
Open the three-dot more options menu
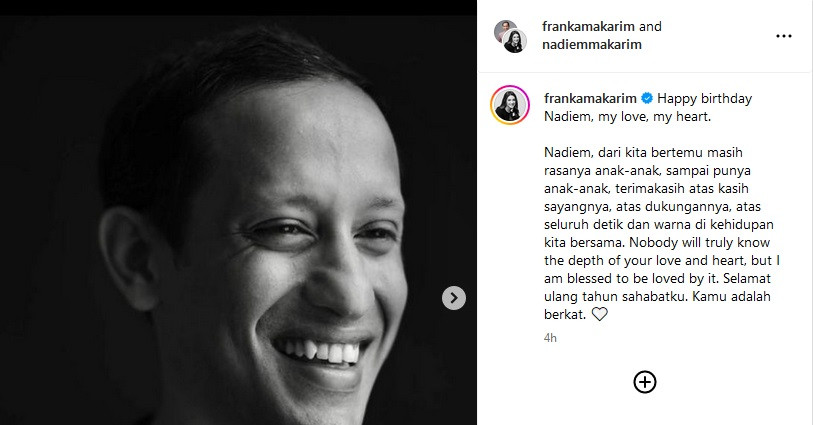pyautogui.click(x=784, y=35)
